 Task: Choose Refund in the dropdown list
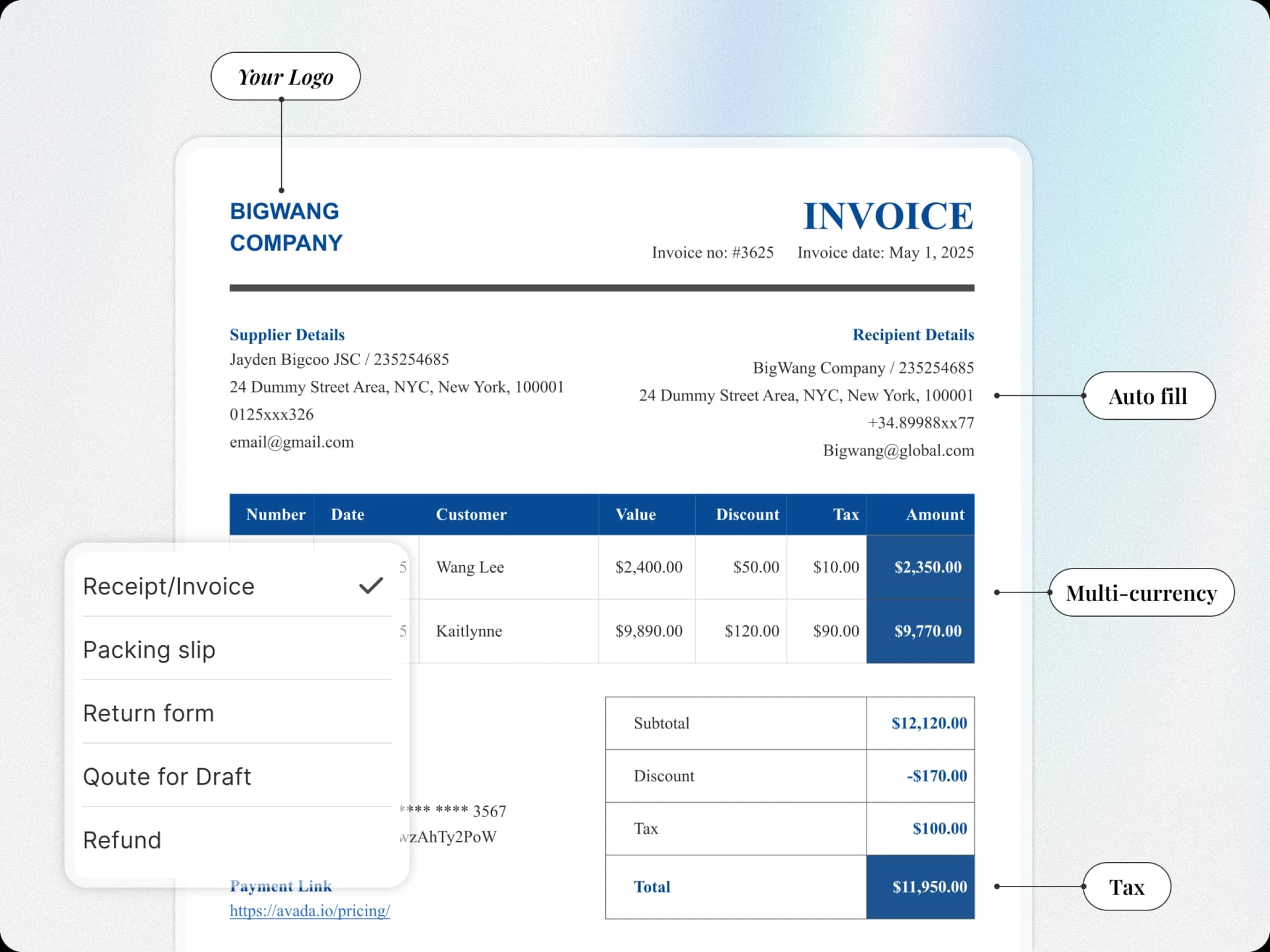(122, 840)
